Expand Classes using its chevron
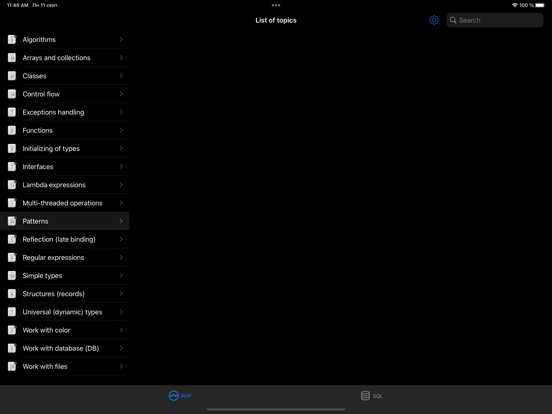This screenshot has width=552, height=414. pyautogui.click(x=121, y=76)
